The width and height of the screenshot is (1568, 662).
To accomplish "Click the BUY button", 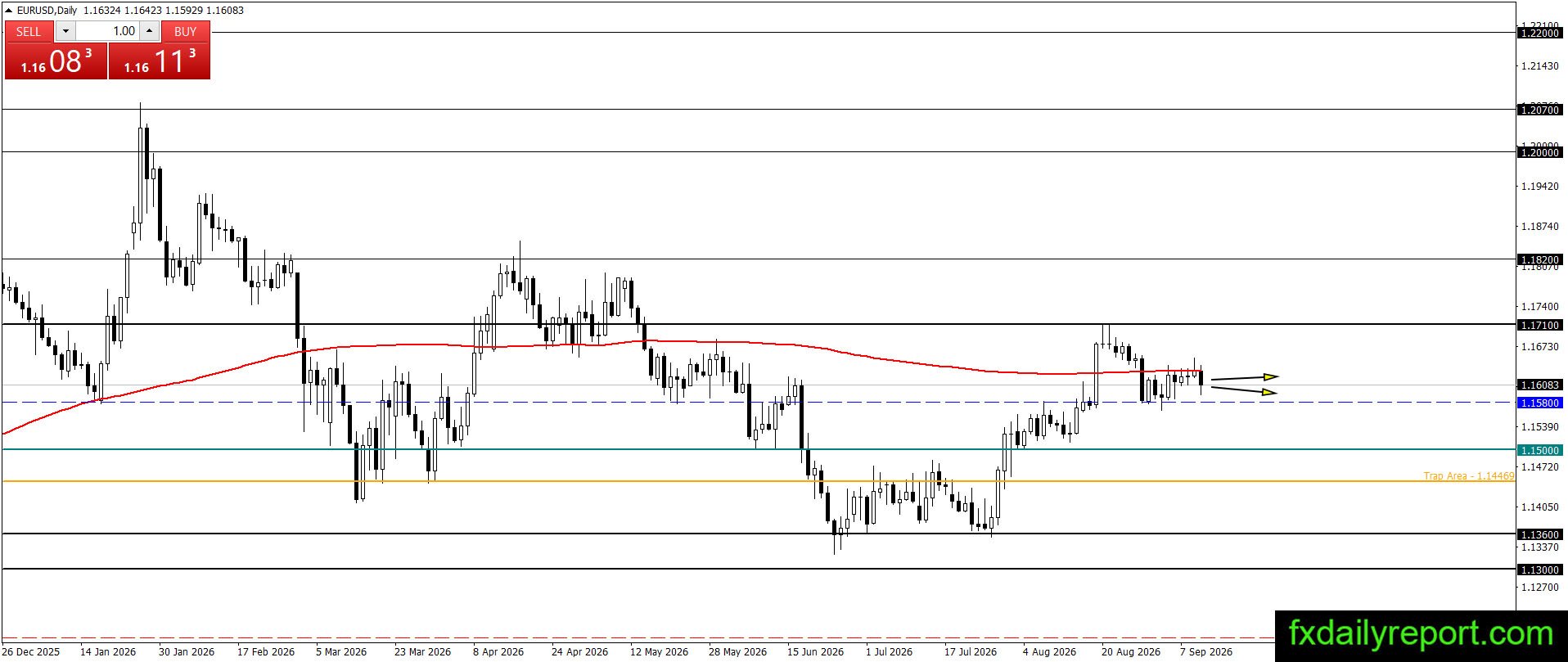I will click(186, 31).
